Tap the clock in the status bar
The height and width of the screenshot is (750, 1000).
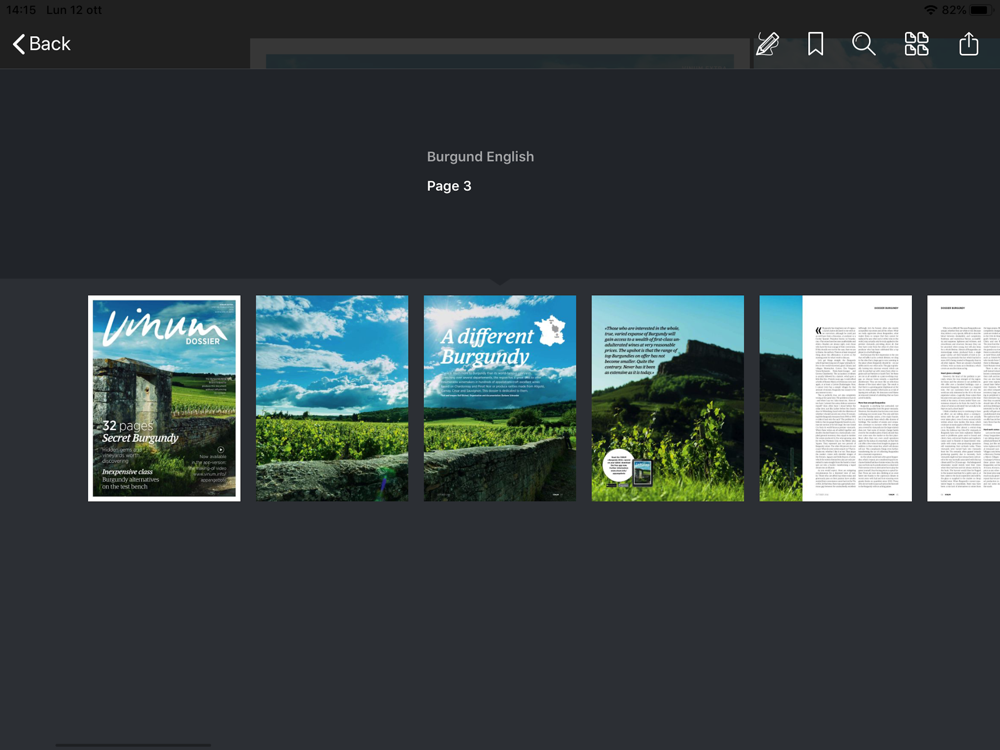21,10
